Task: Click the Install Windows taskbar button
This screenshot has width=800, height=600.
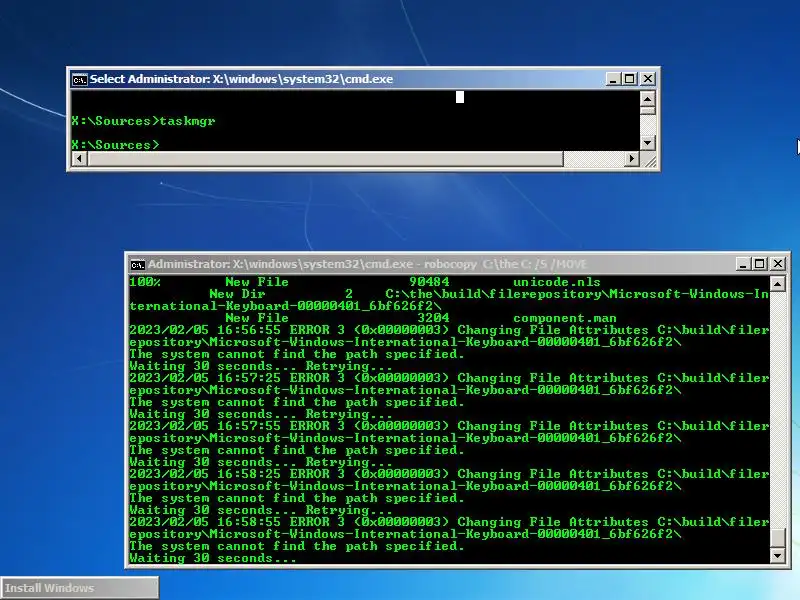Action: [x=80, y=588]
